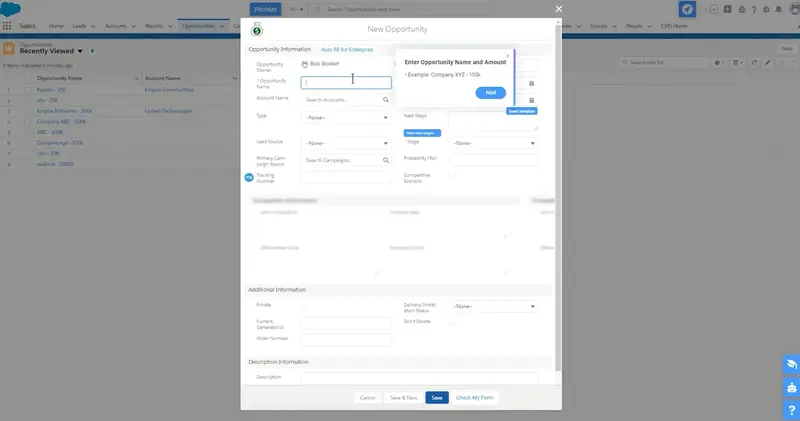The image size is (800, 421).
Task: Open the Stage dropdown
Action: [x=493, y=143]
